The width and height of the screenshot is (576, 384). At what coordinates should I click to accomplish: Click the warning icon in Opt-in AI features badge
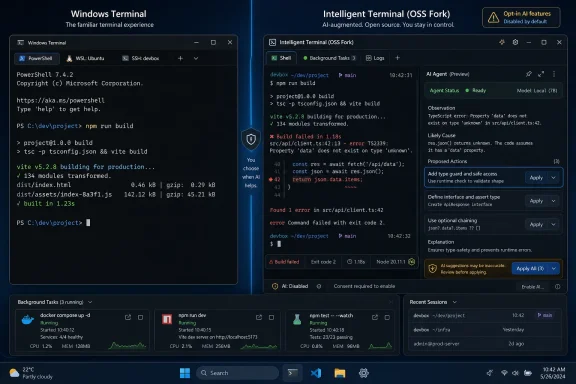point(493,17)
